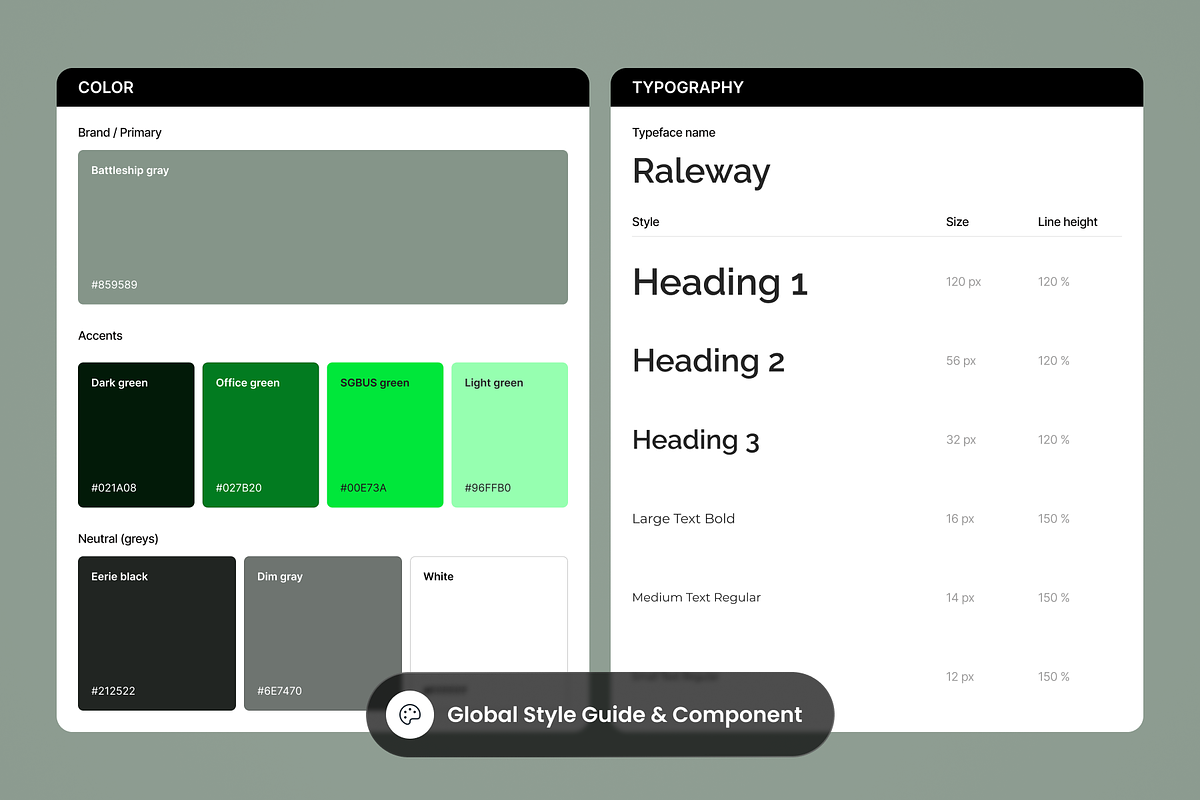Choose the Dim gray neutral swatch
The height and width of the screenshot is (800, 1200).
[323, 633]
